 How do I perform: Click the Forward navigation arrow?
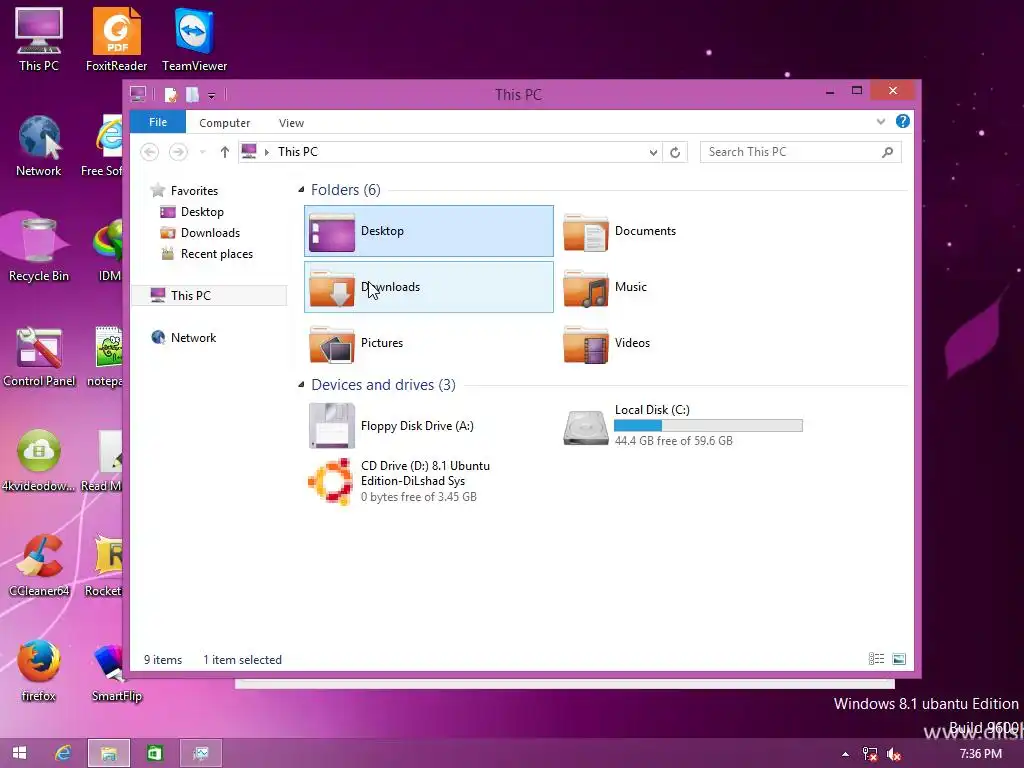[178, 152]
